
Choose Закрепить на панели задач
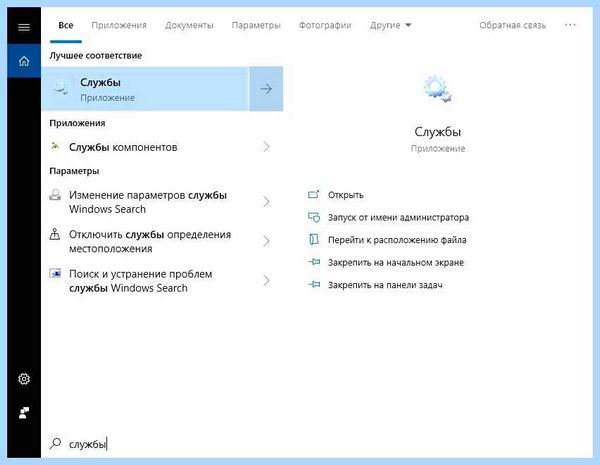385,285
